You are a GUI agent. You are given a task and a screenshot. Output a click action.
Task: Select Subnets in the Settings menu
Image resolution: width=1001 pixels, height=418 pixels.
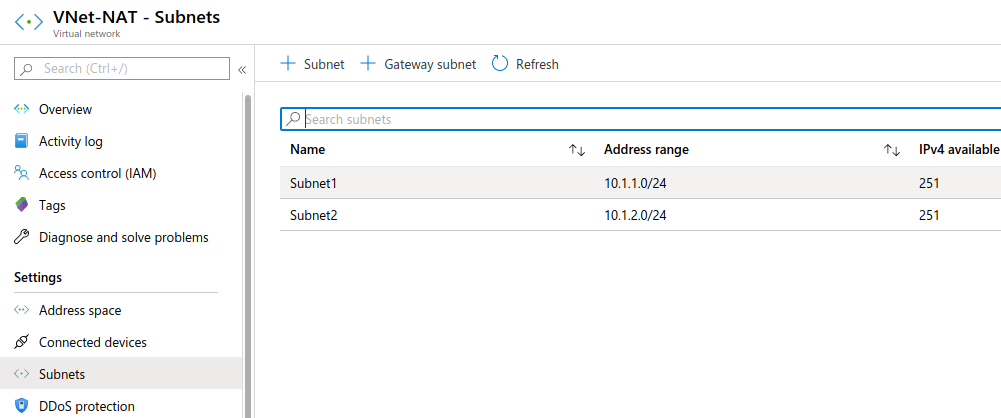[61, 374]
